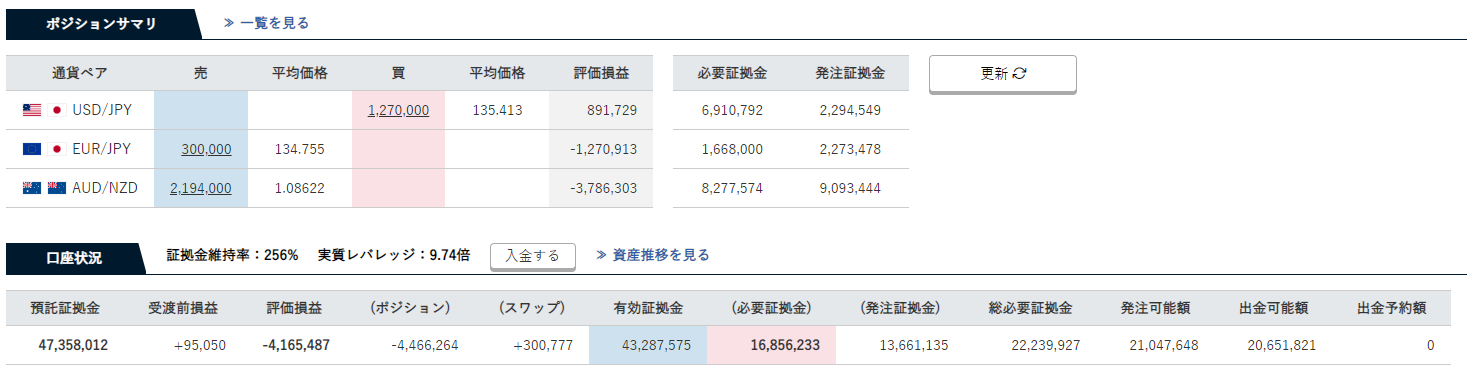Click the Australia flag icon for AUD/NZD

click(x=32, y=188)
